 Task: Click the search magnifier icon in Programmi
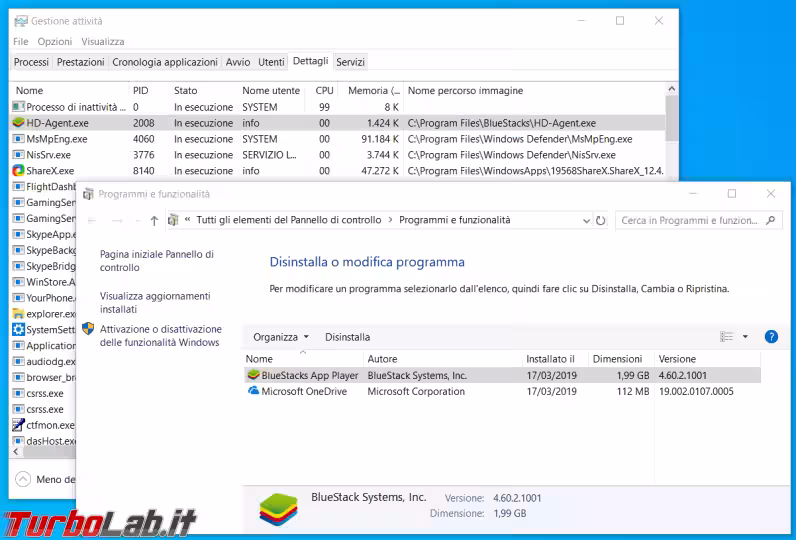tap(771, 220)
